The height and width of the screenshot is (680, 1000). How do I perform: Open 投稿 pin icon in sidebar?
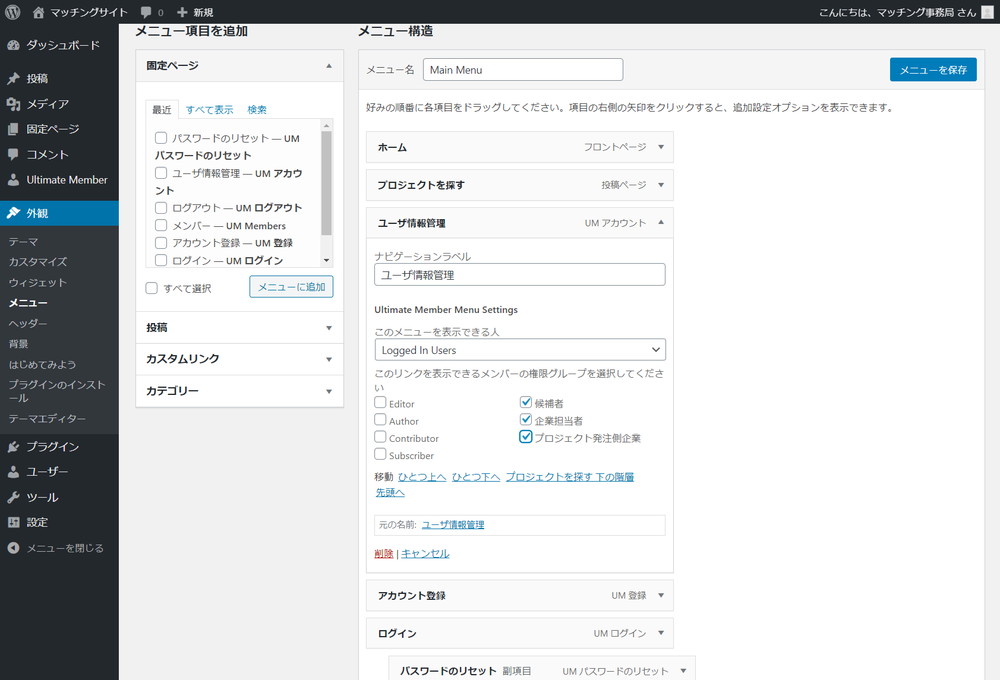click(x=13, y=78)
